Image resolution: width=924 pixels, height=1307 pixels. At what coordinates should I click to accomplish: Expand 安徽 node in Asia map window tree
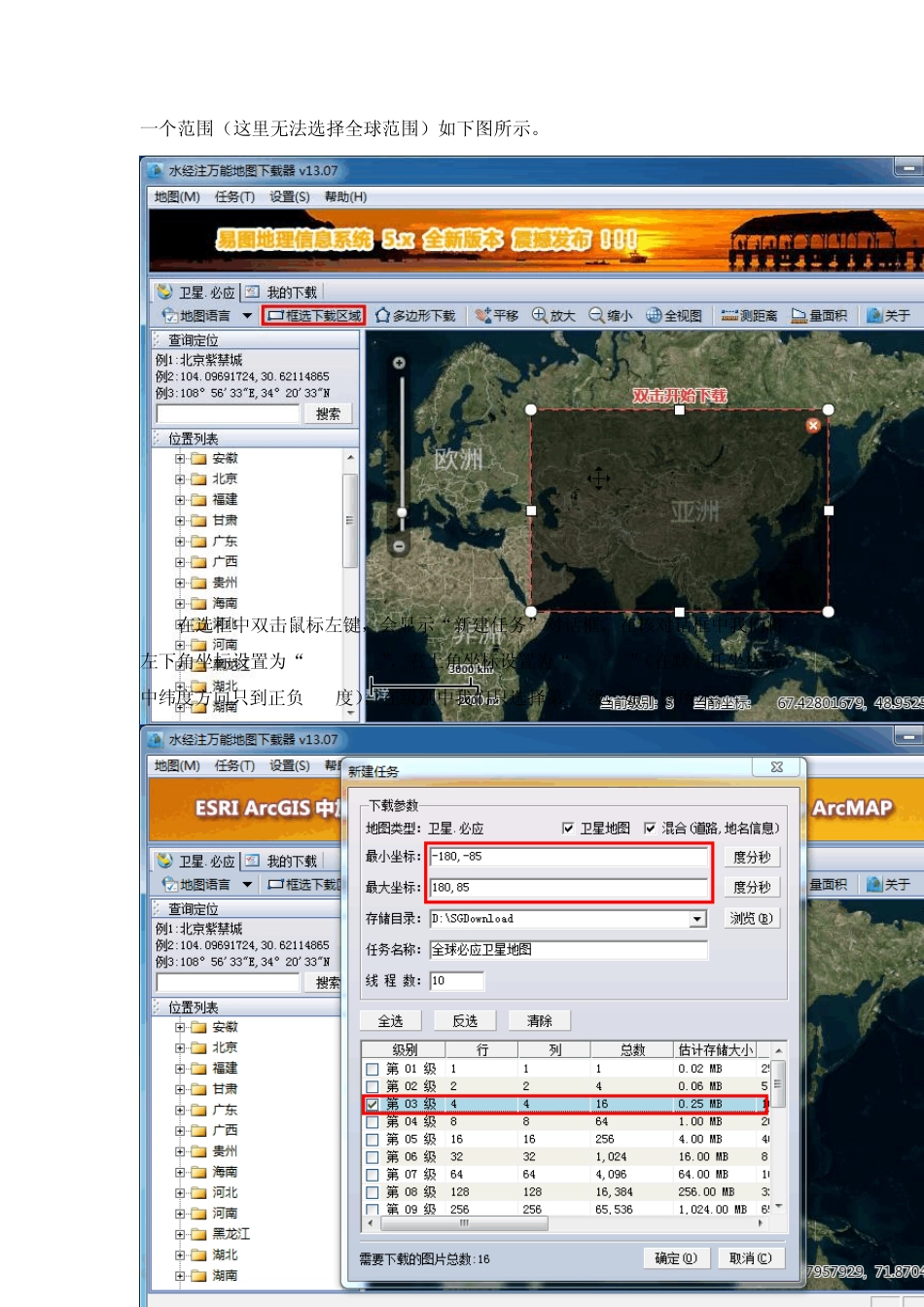click(x=180, y=458)
